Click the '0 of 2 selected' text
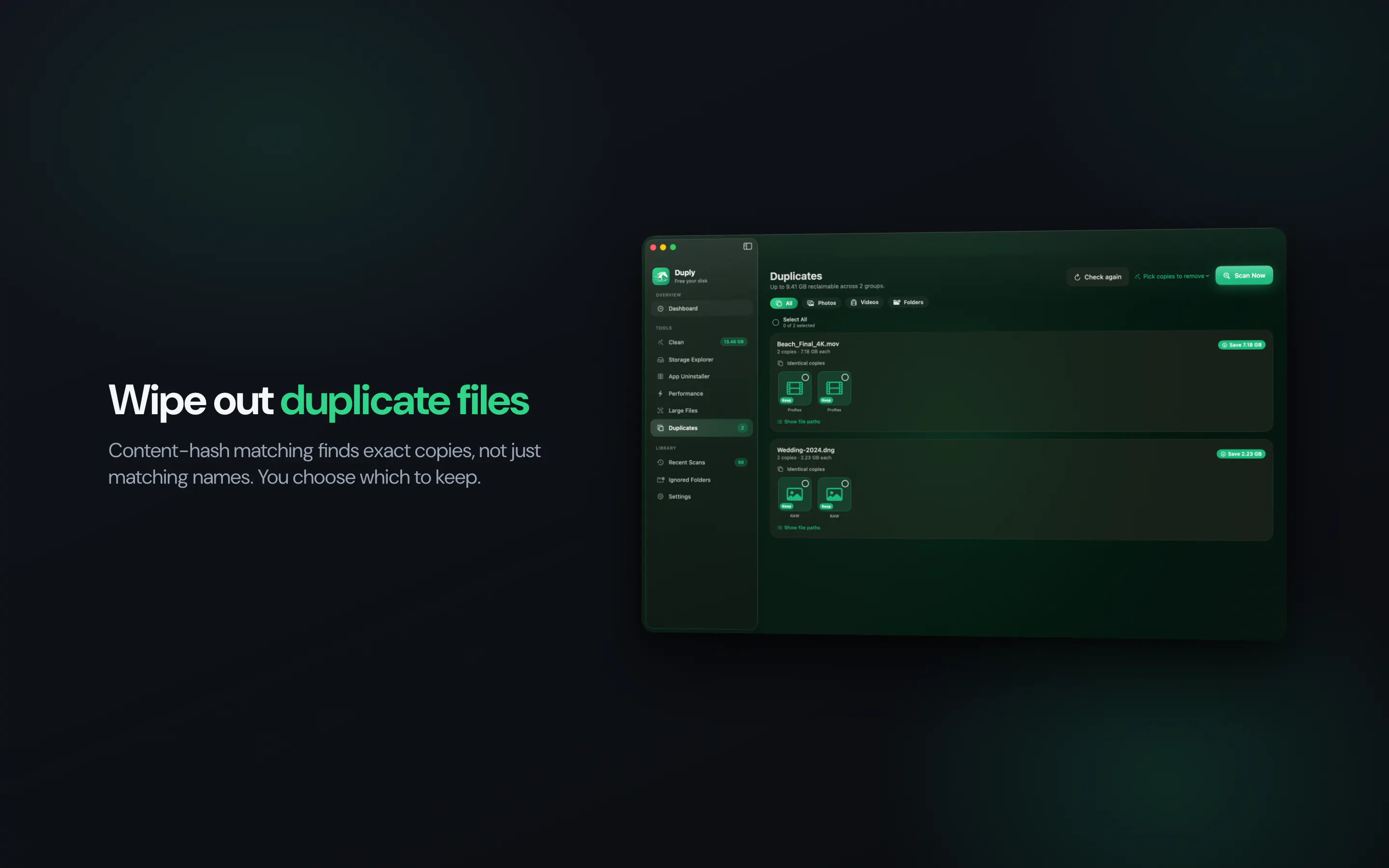1389x868 pixels. (798, 325)
